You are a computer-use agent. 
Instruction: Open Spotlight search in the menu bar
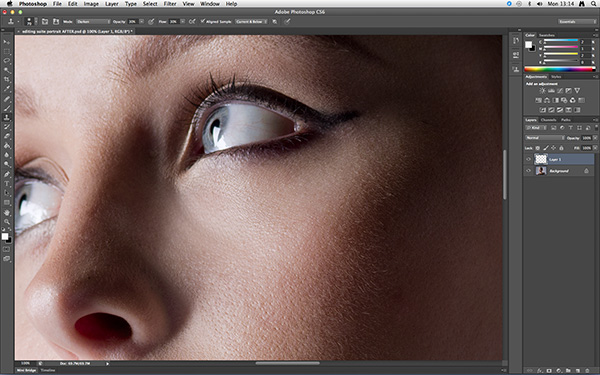[x=593, y=4]
